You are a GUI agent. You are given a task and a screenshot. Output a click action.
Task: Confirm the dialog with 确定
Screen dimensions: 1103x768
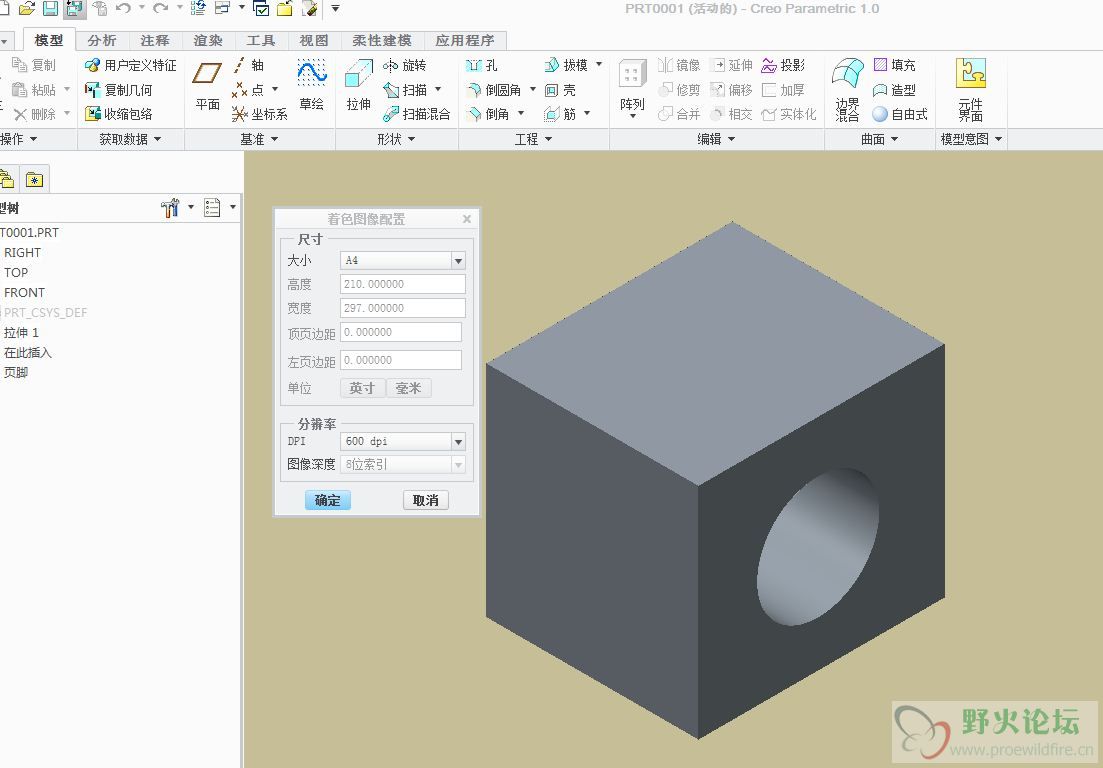coord(328,500)
